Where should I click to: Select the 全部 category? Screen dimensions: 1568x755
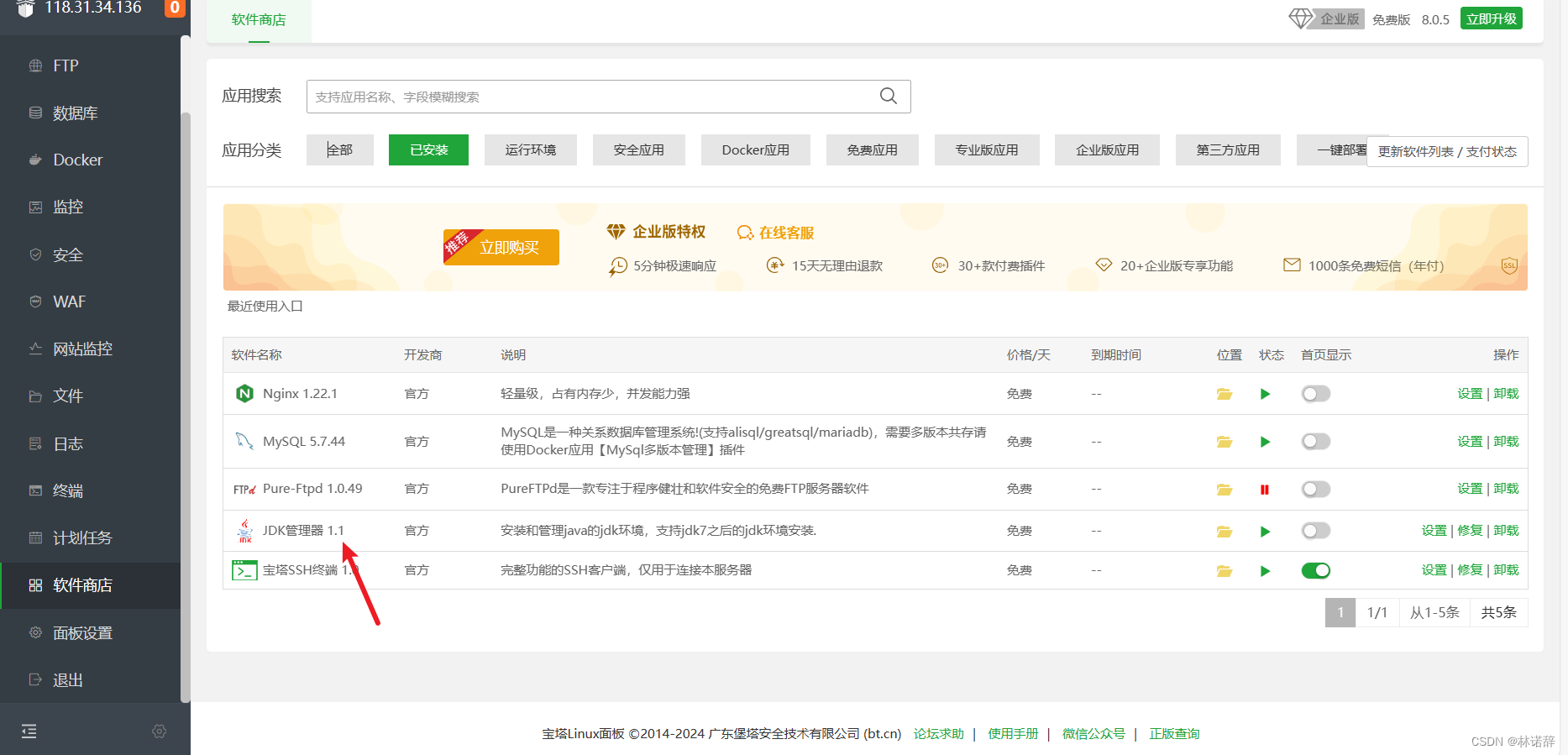[340, 149]
